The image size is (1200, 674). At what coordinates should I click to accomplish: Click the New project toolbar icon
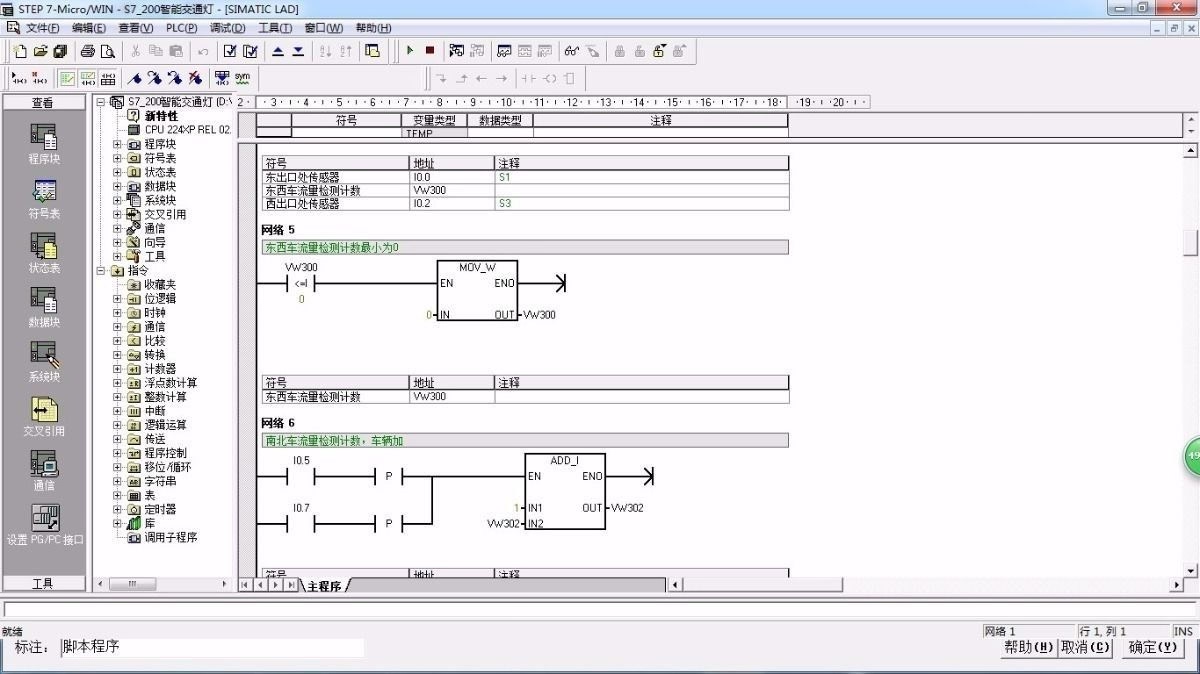point(20,51)
